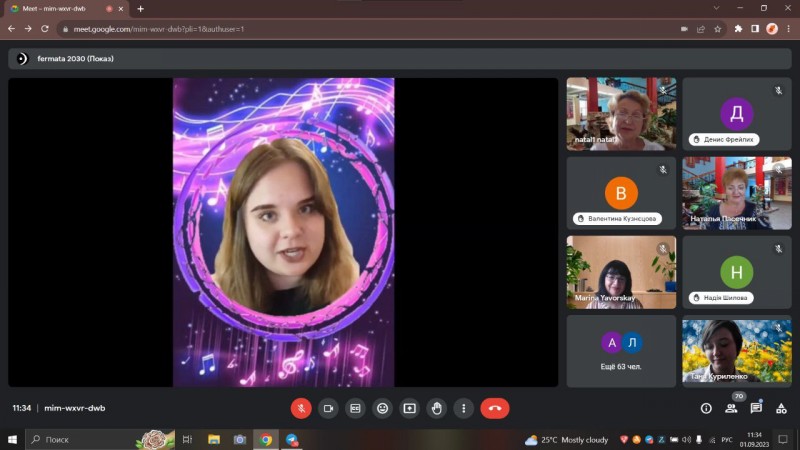This screenshot has height=450, width=800.
Task: Show the participants people panel
Action: click(x=731, y=408)
